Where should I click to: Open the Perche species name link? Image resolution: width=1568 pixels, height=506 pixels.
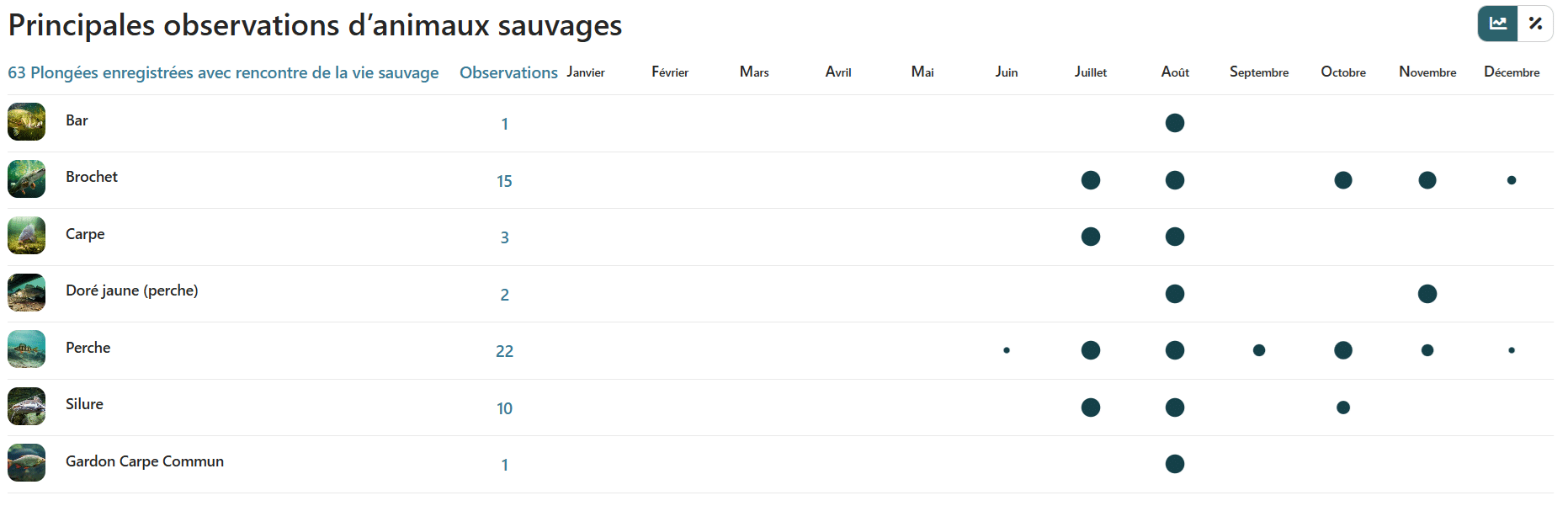88,348
